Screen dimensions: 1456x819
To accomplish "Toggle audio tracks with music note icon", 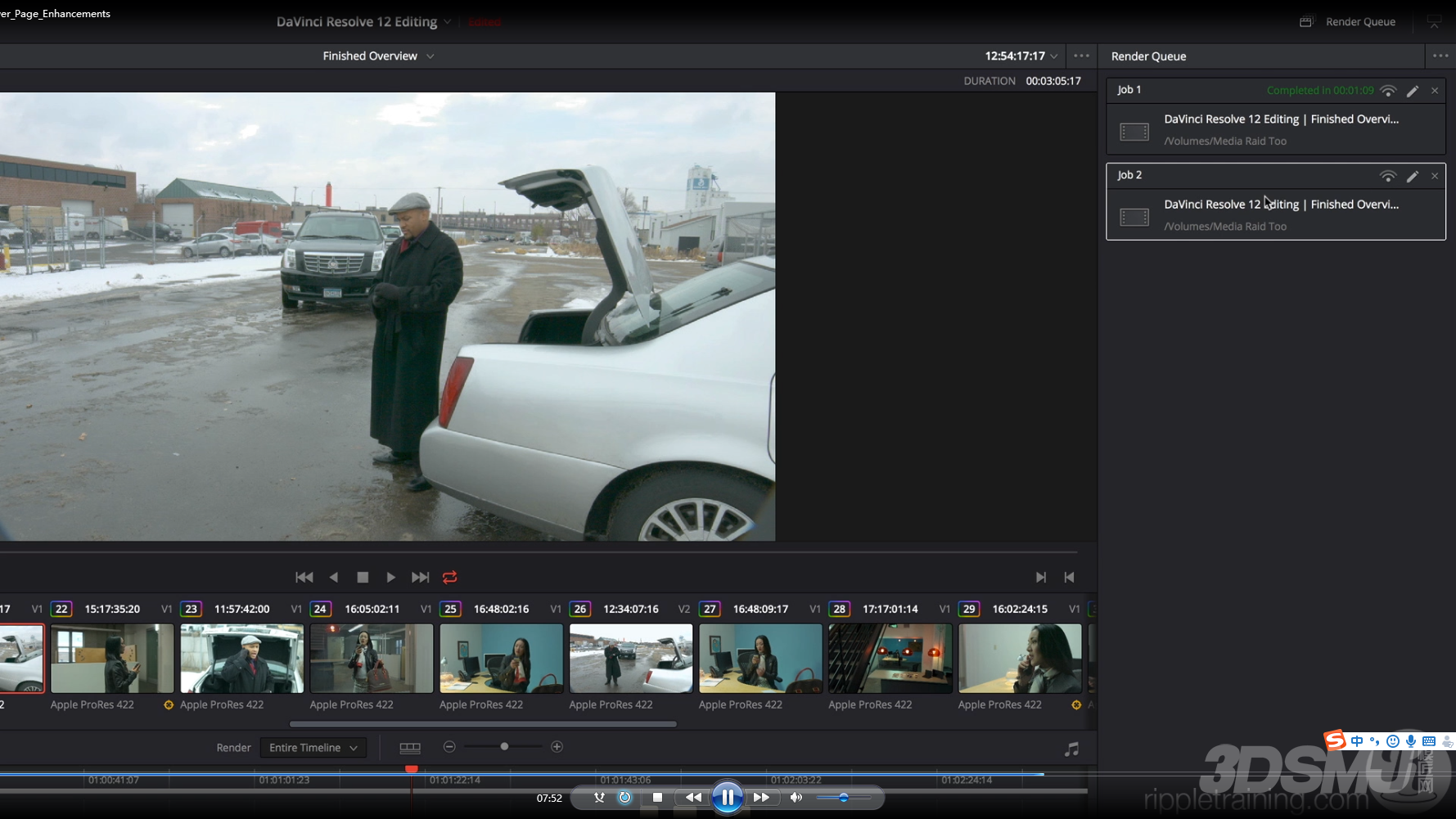I will pyautogui.click(x=1071, y=749).
